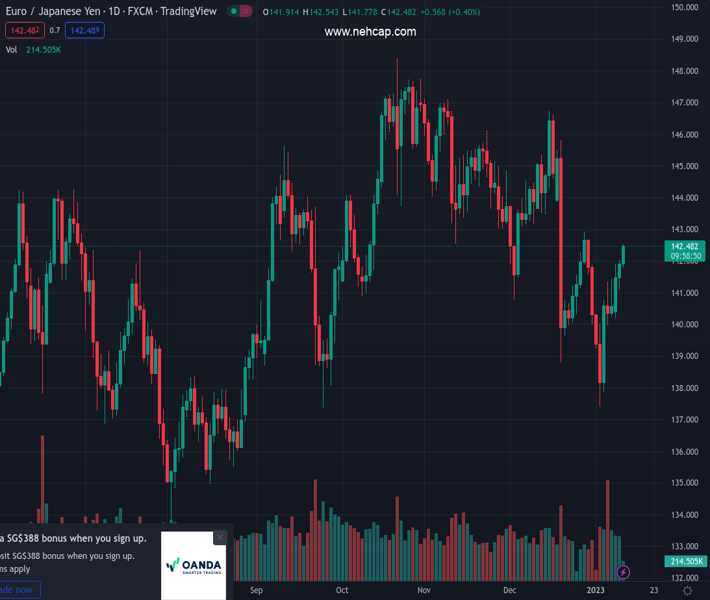Select the Vol indicator label

(11, 49)
